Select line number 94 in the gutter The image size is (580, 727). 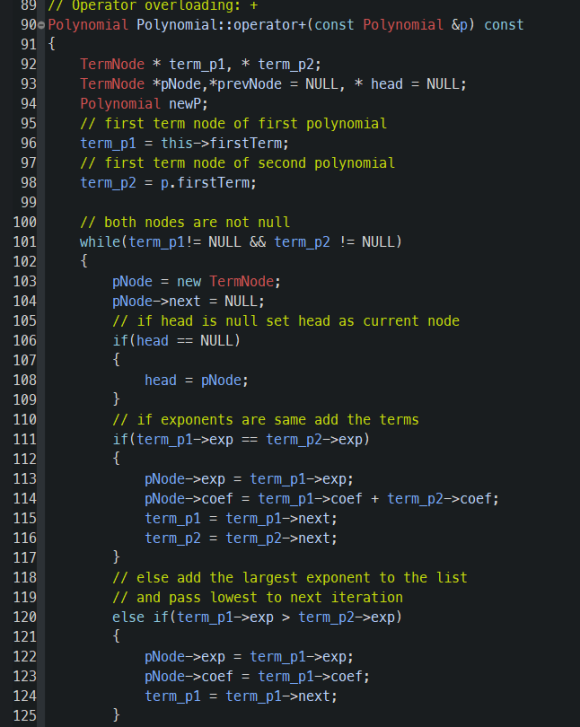(x=29, y=104)
